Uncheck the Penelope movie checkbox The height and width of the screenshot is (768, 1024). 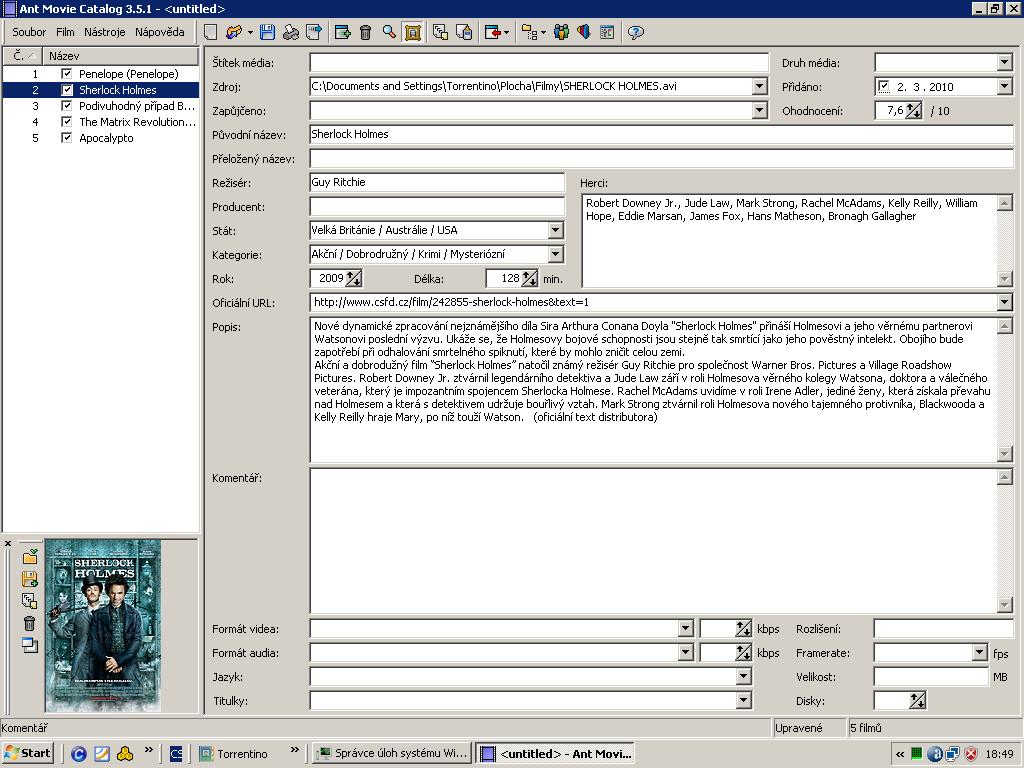[67, 74]
